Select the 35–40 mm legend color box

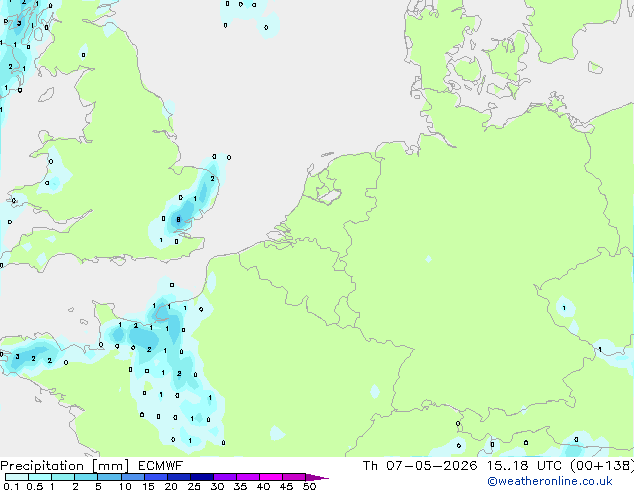[x=248, y=477]
